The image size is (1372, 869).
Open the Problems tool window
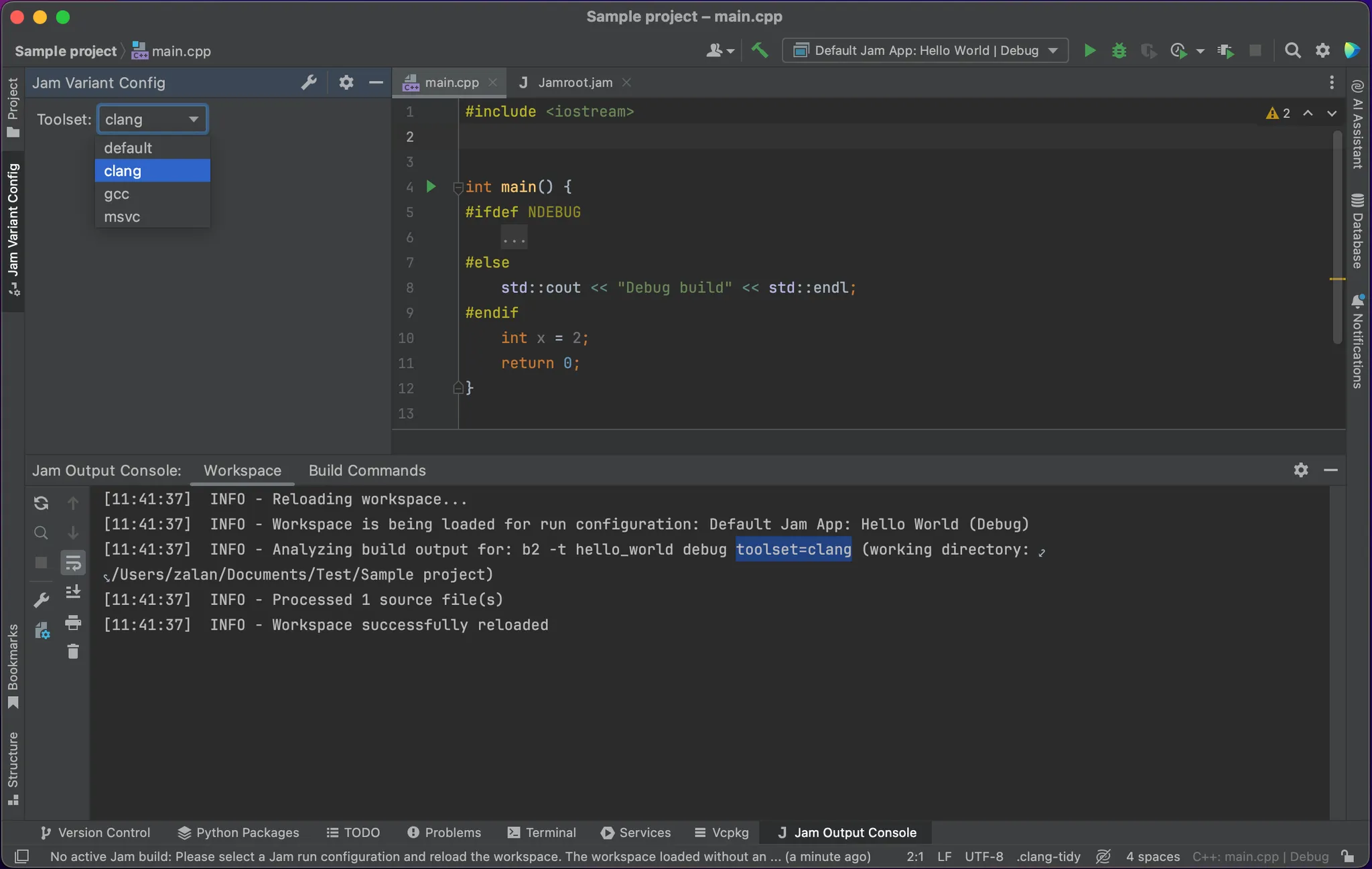[x=444, y=832]
